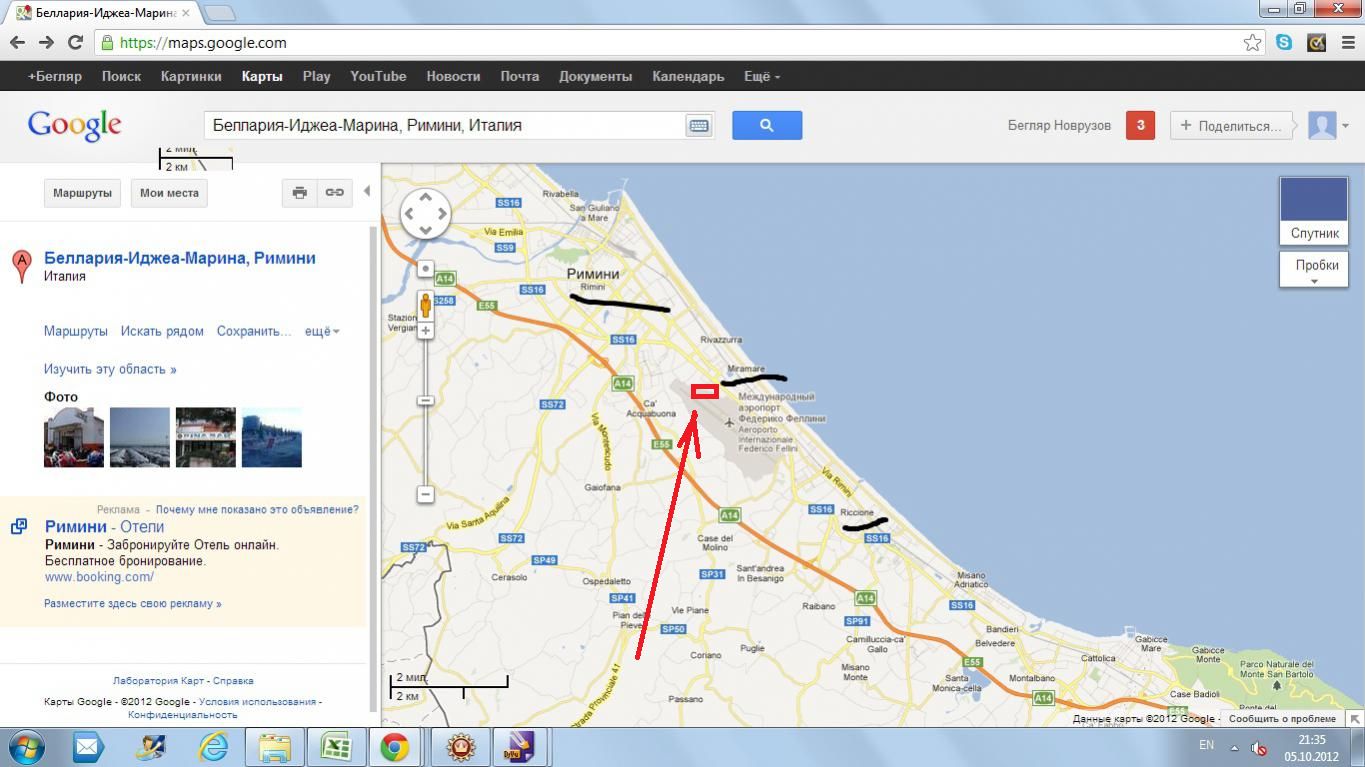This screenshot has width=1365, height=767.
Task: Select the Street View pegman
Action: click(425, 304)
